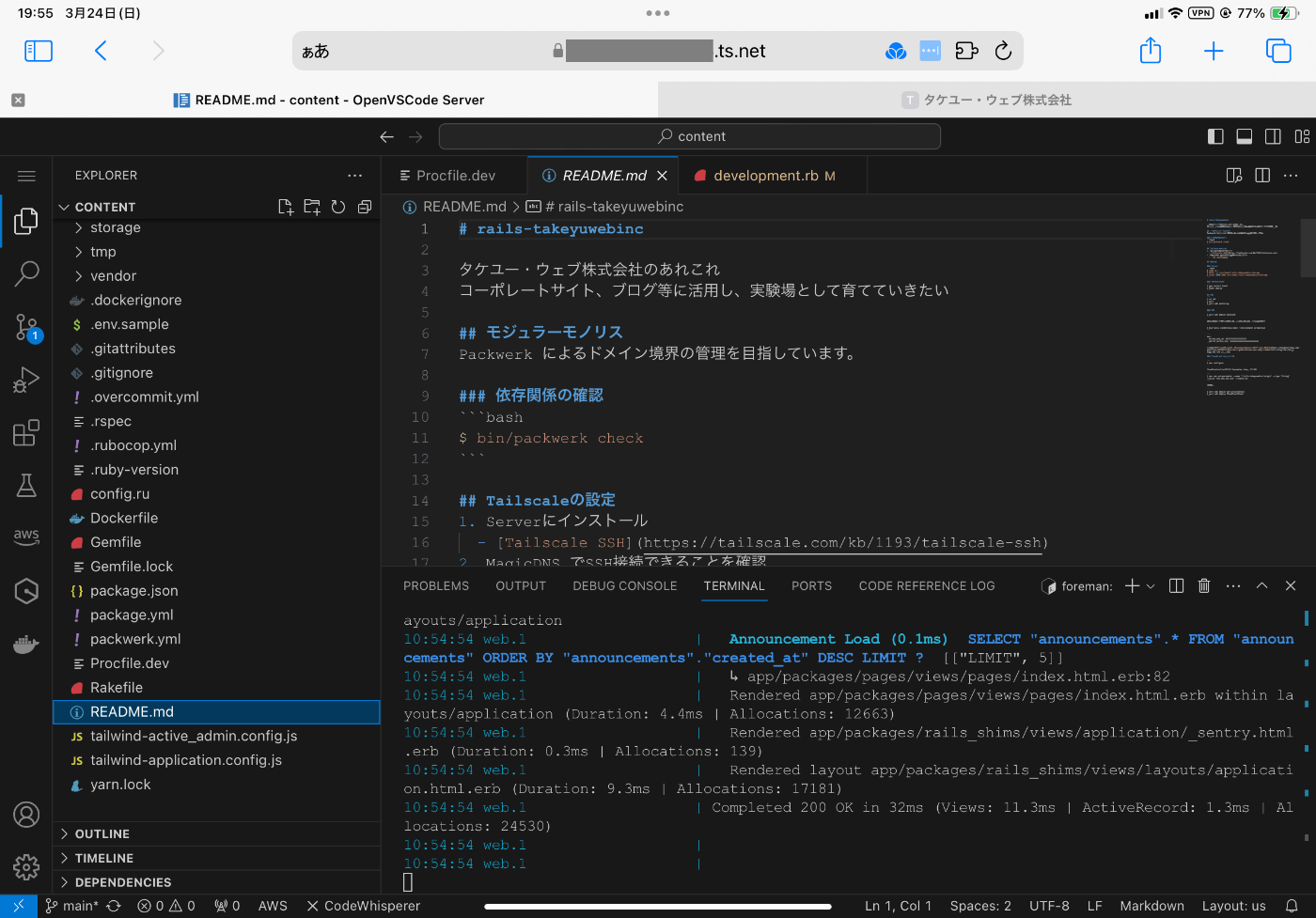Screen dimensions: 1316x918
Task: Switch to タケユー・ウェブ株式会社 browser tab
Action: point(987,100)
